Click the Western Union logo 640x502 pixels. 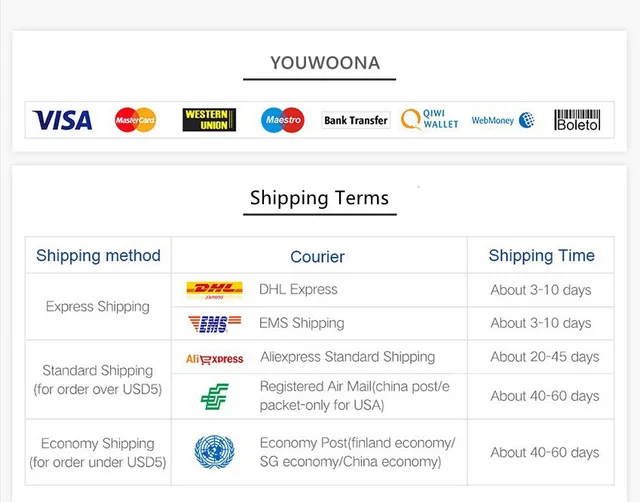pyautogui.click(x=209, y=120)
